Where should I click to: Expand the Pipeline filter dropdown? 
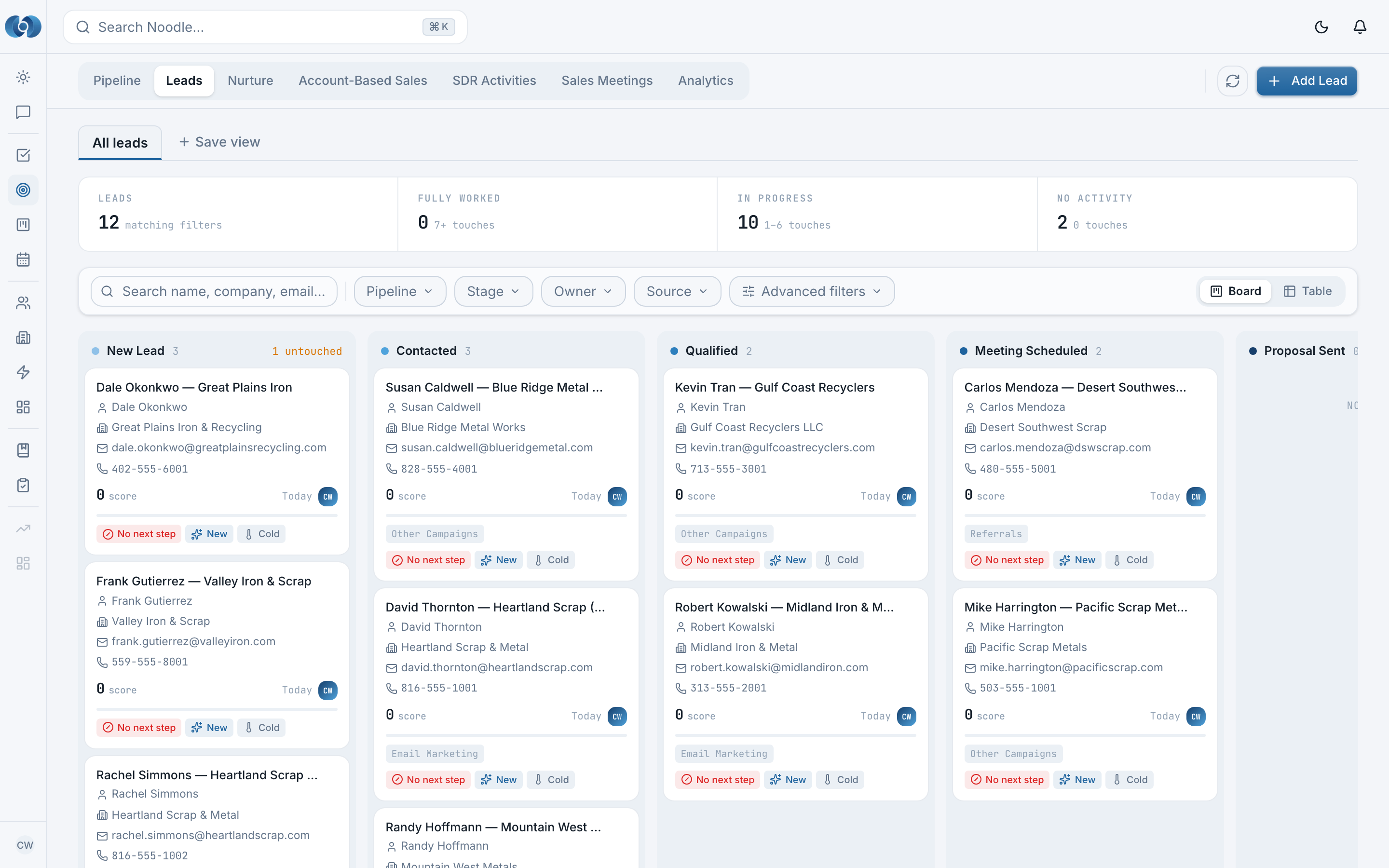(400, 291)
